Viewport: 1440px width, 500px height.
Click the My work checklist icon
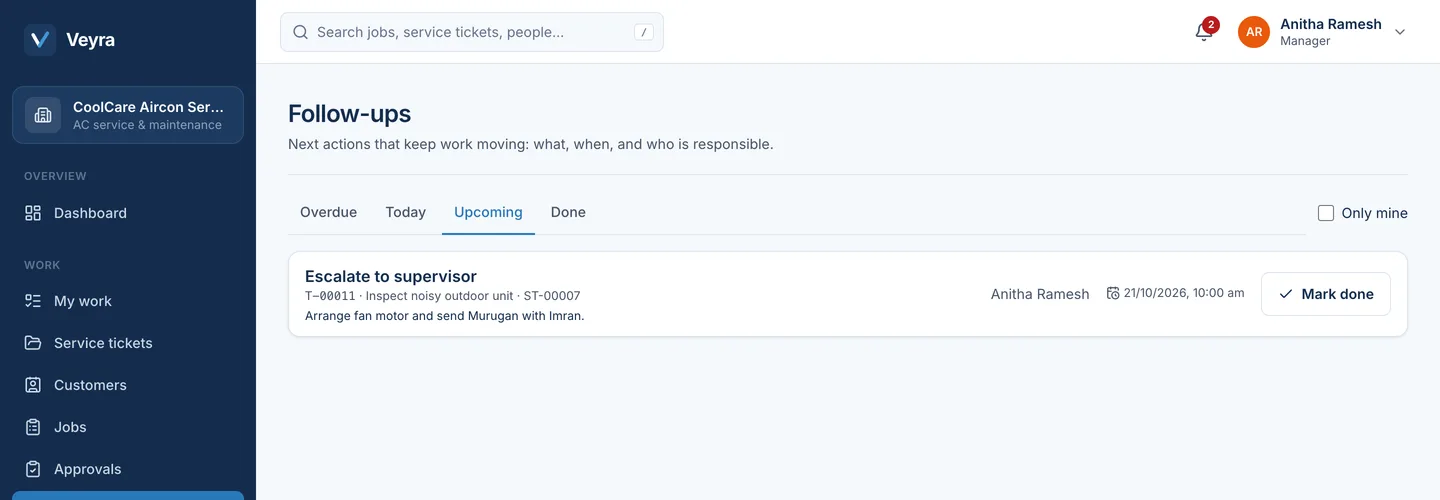(x=33, y=301)
